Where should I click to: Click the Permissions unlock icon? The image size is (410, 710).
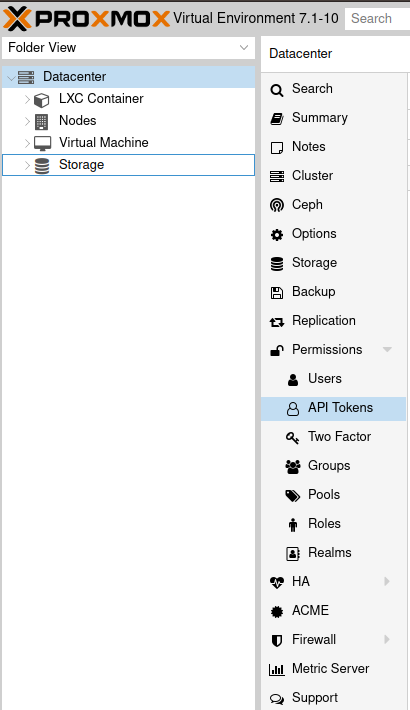tap(277, 350)
